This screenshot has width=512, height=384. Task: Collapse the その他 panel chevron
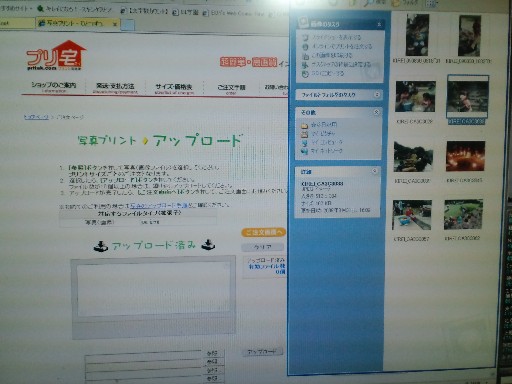(376, 112)
